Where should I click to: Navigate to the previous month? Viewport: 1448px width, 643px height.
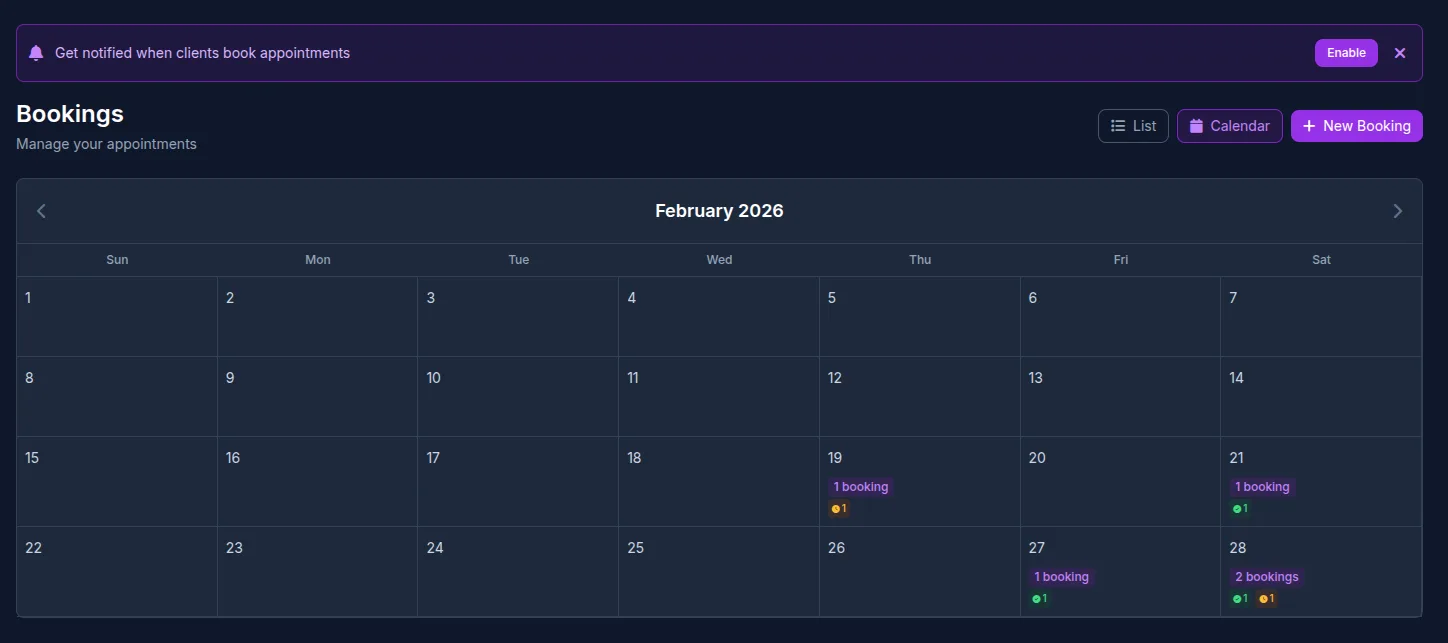[x=41, y=210]
